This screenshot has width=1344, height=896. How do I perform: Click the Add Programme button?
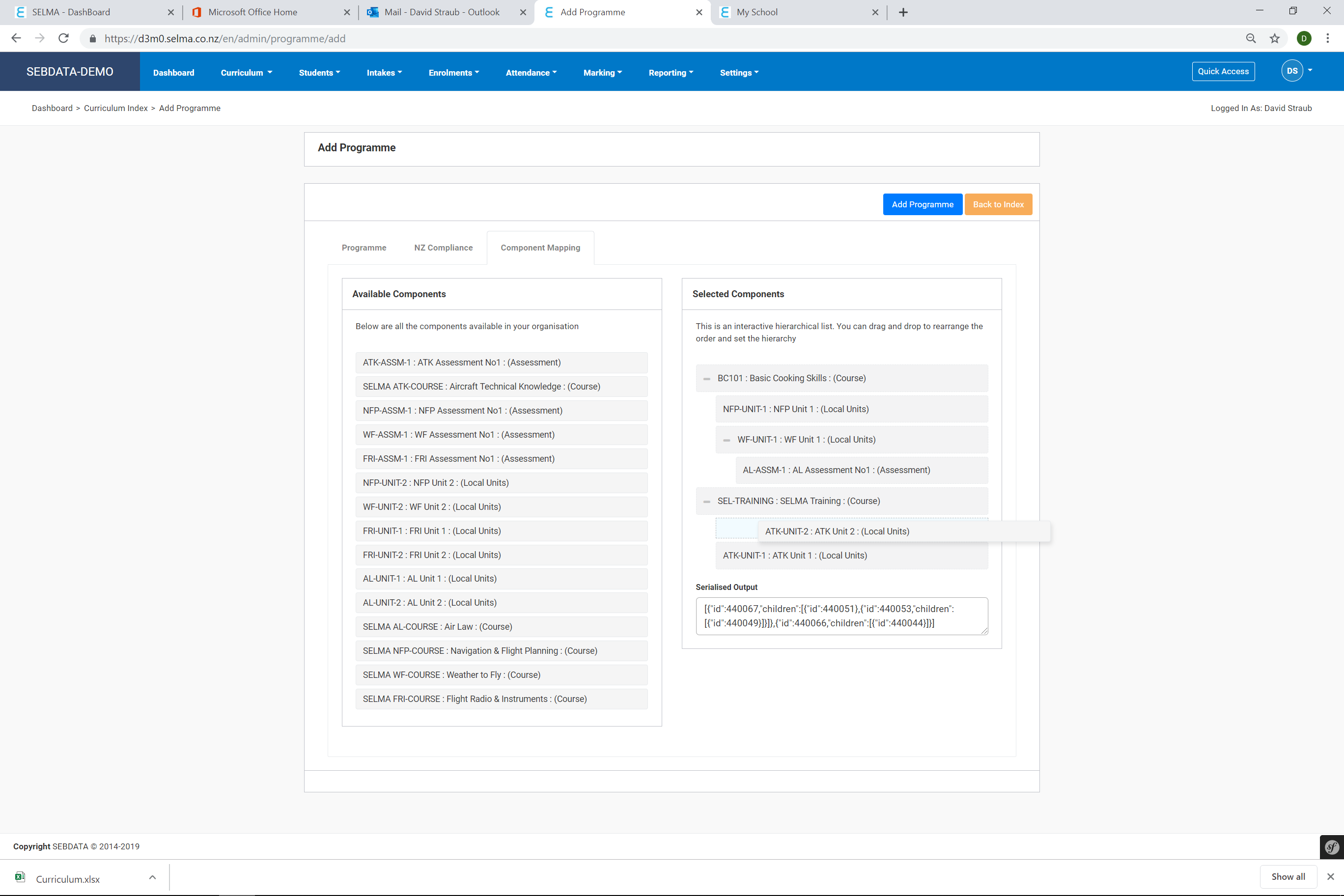(923, 204)
